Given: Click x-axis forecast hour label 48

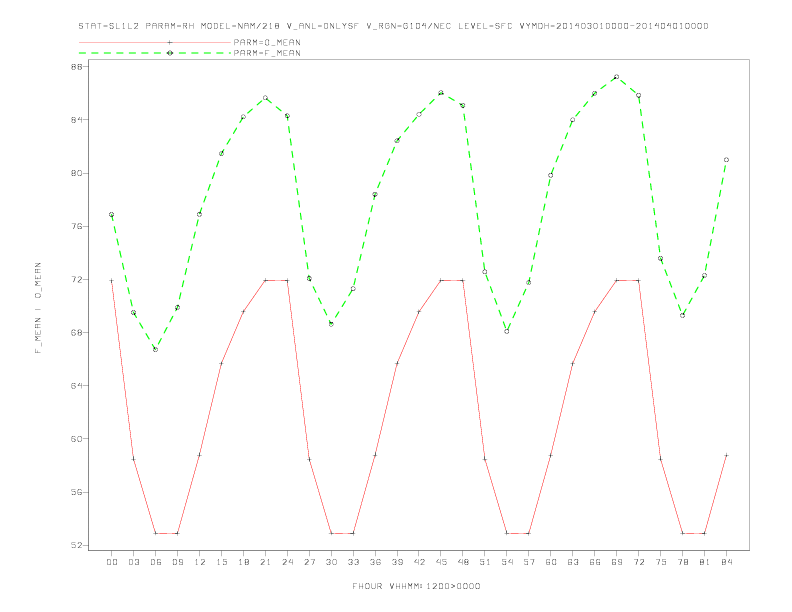Looking at the screenshot, I should (463, 562).
